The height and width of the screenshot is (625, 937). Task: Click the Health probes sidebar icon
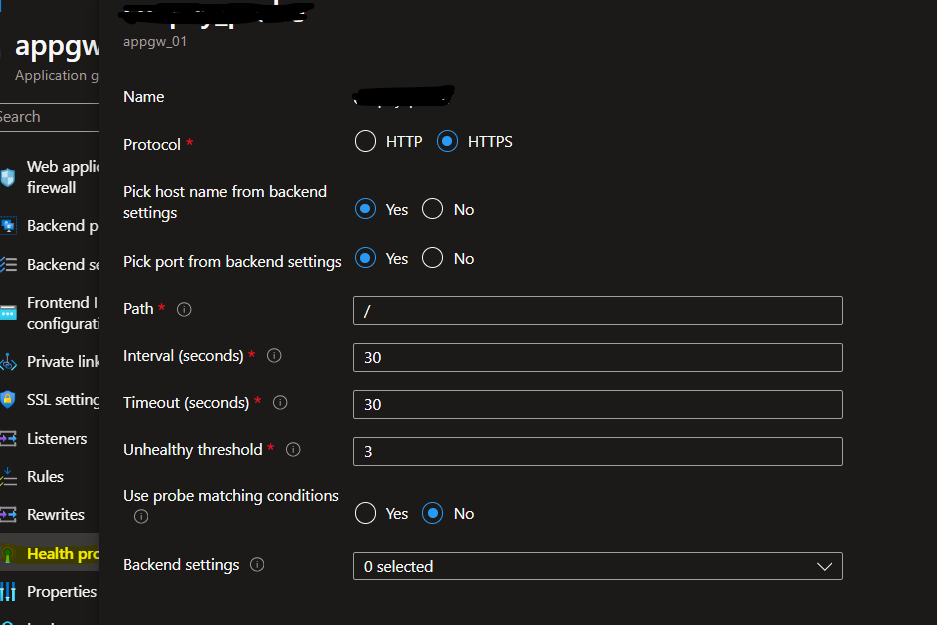pyautogui.click(x=9, y=553)
